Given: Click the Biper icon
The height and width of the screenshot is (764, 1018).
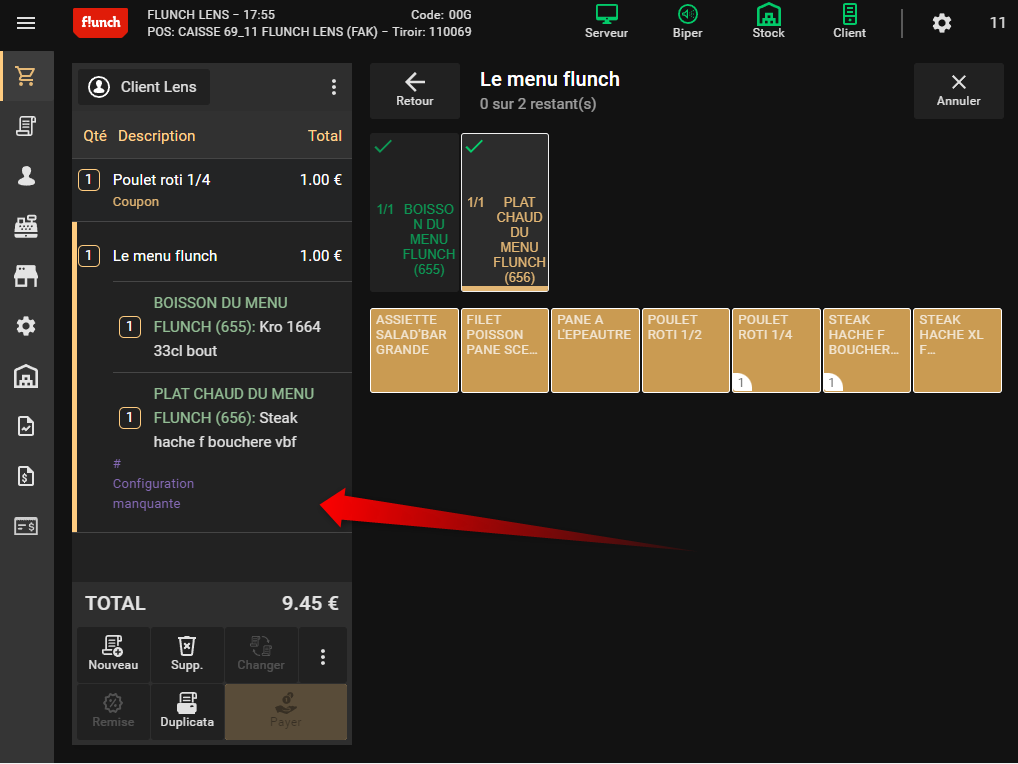Looking at the screenshot, I should [687, 21].
